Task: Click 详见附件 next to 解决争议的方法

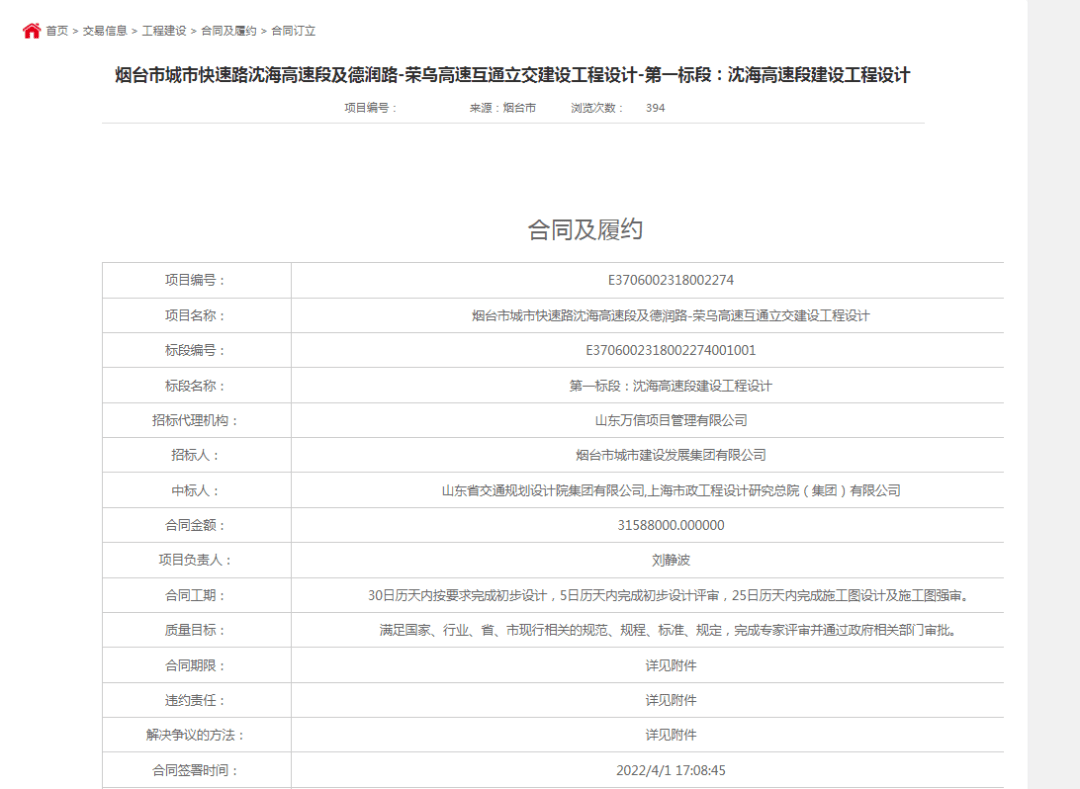Action: 670,735
